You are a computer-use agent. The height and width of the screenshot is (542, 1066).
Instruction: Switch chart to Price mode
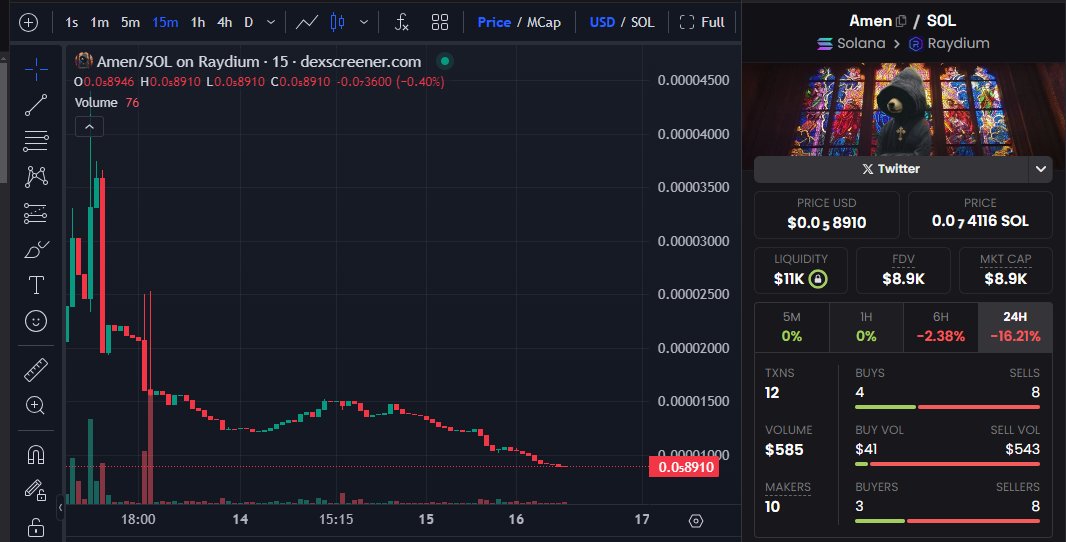tap(494, 22)
